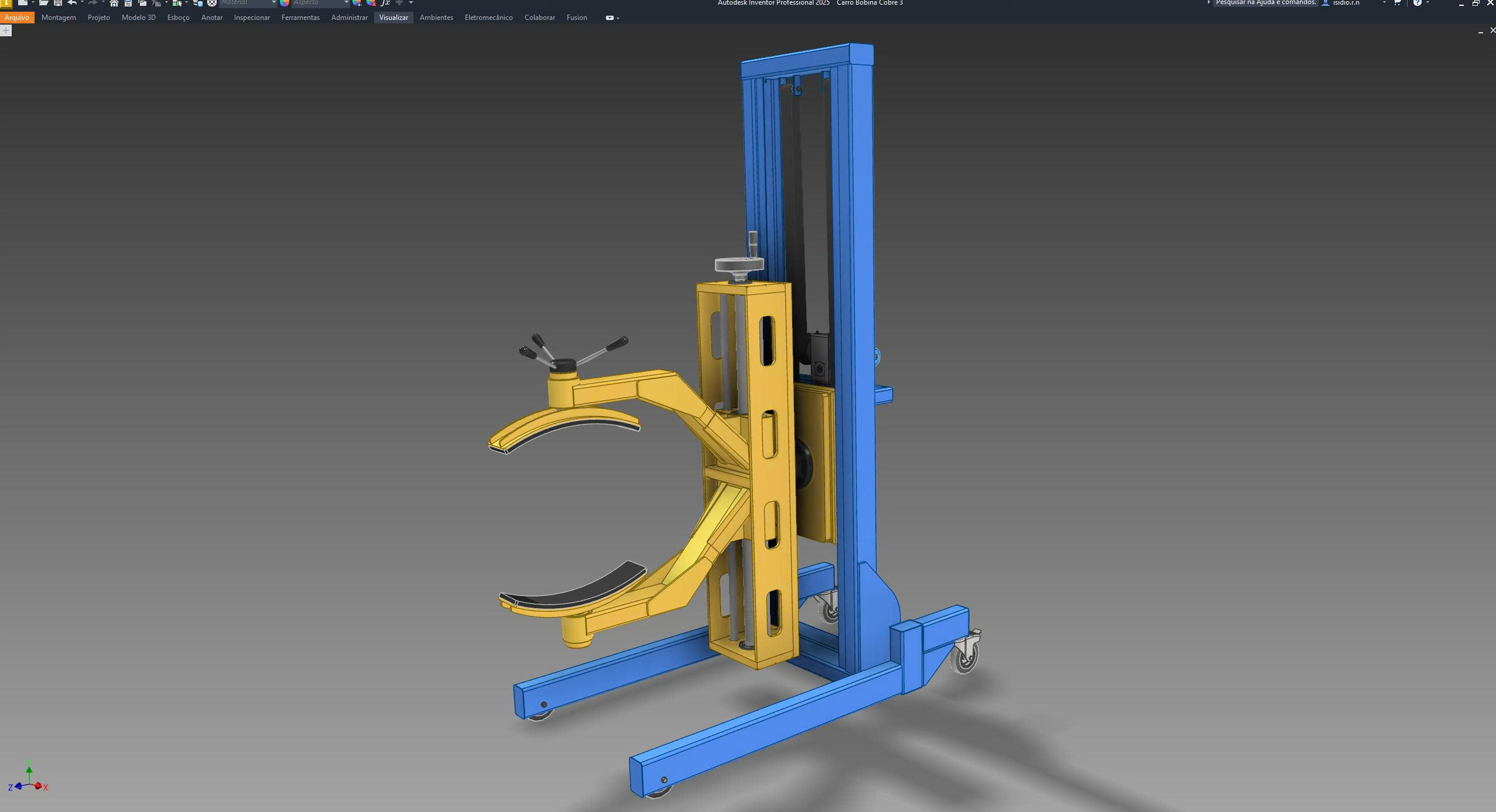Screen dimensions: 1496x812
Task: Open file with the folder icon
Action: [43, 3]
